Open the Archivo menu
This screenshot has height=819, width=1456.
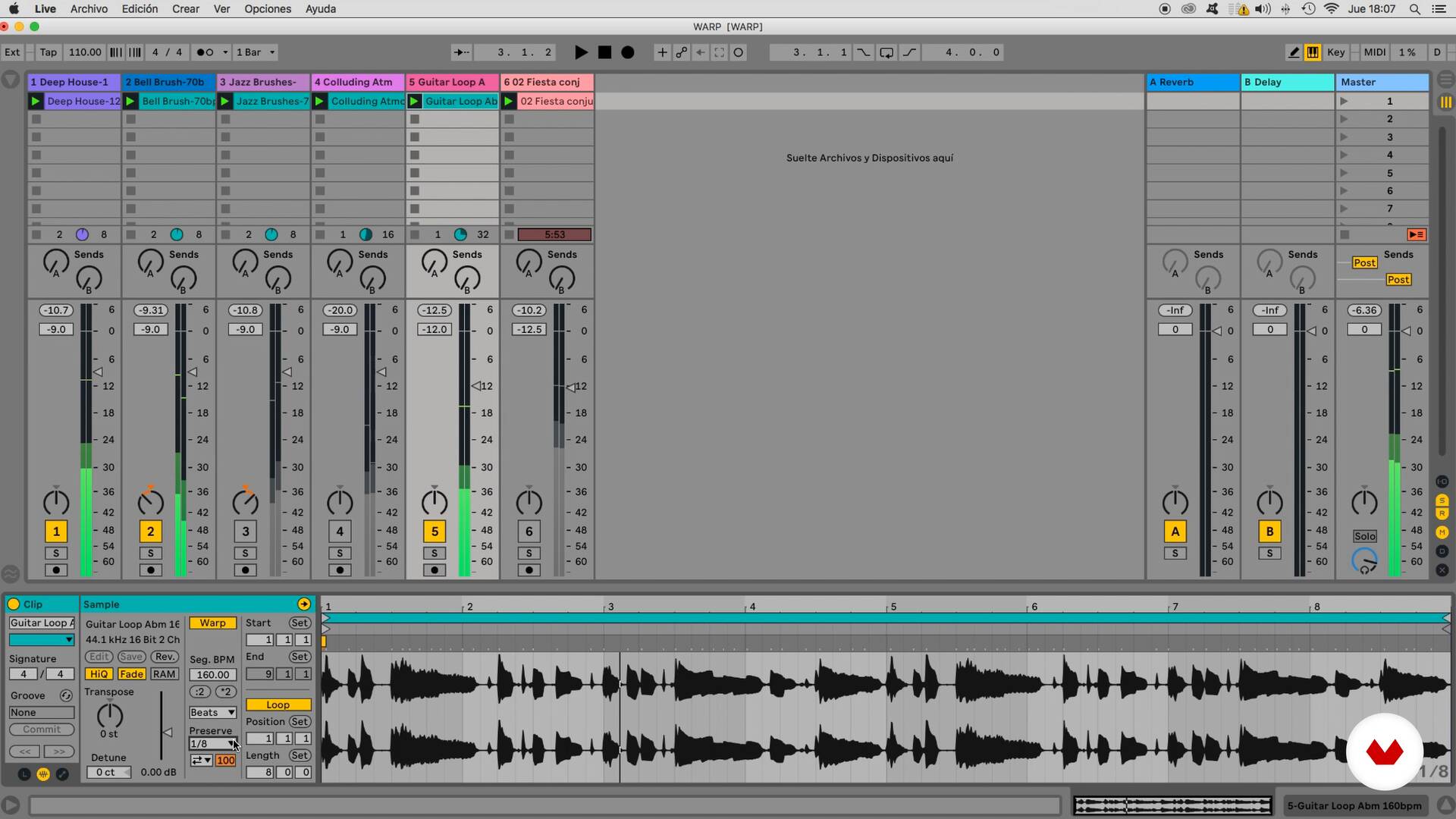[x=89, y=9]
